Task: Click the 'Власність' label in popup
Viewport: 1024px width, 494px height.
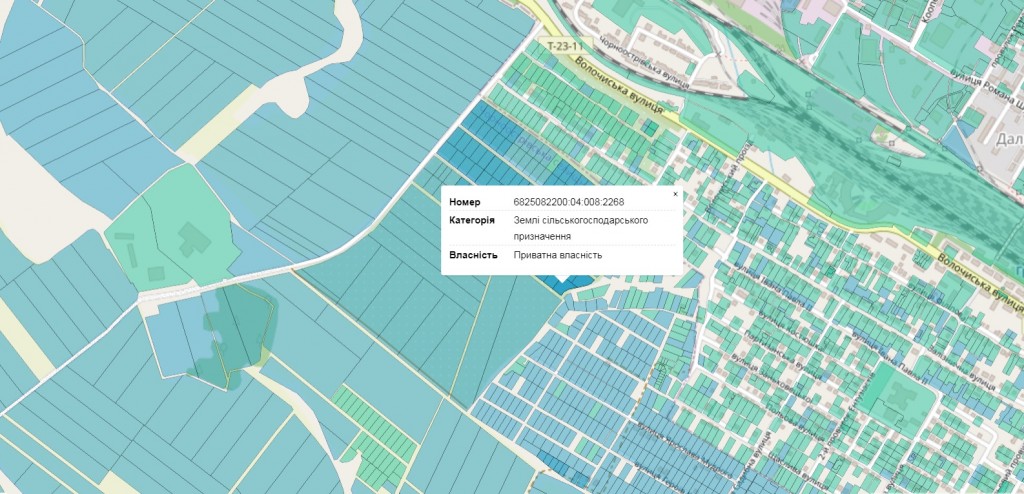Action: 473,255
